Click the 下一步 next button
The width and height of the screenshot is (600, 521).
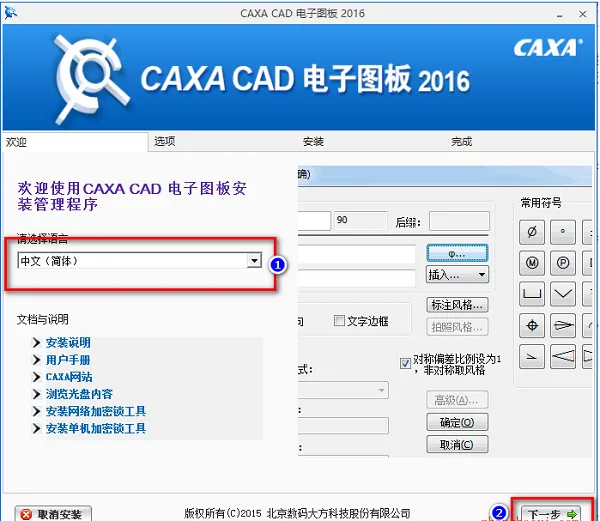point(551,514)
